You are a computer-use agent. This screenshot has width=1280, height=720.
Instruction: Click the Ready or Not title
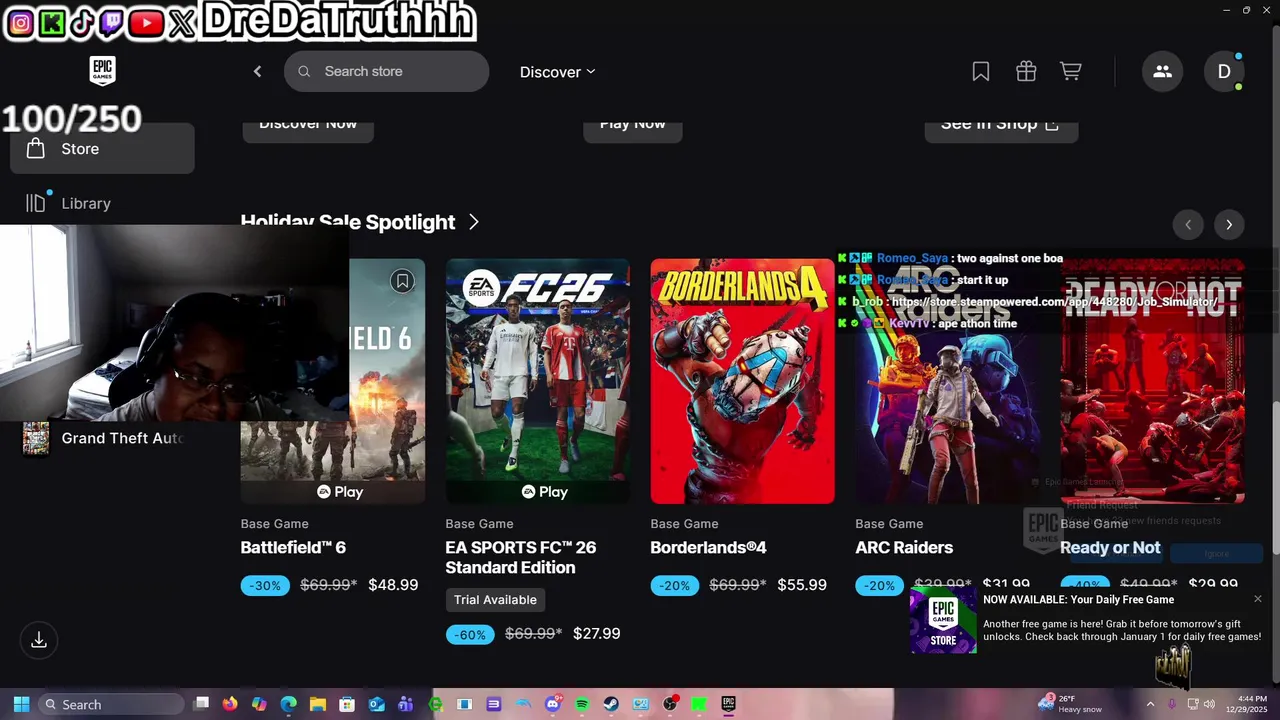click(x=1110, y=548)
